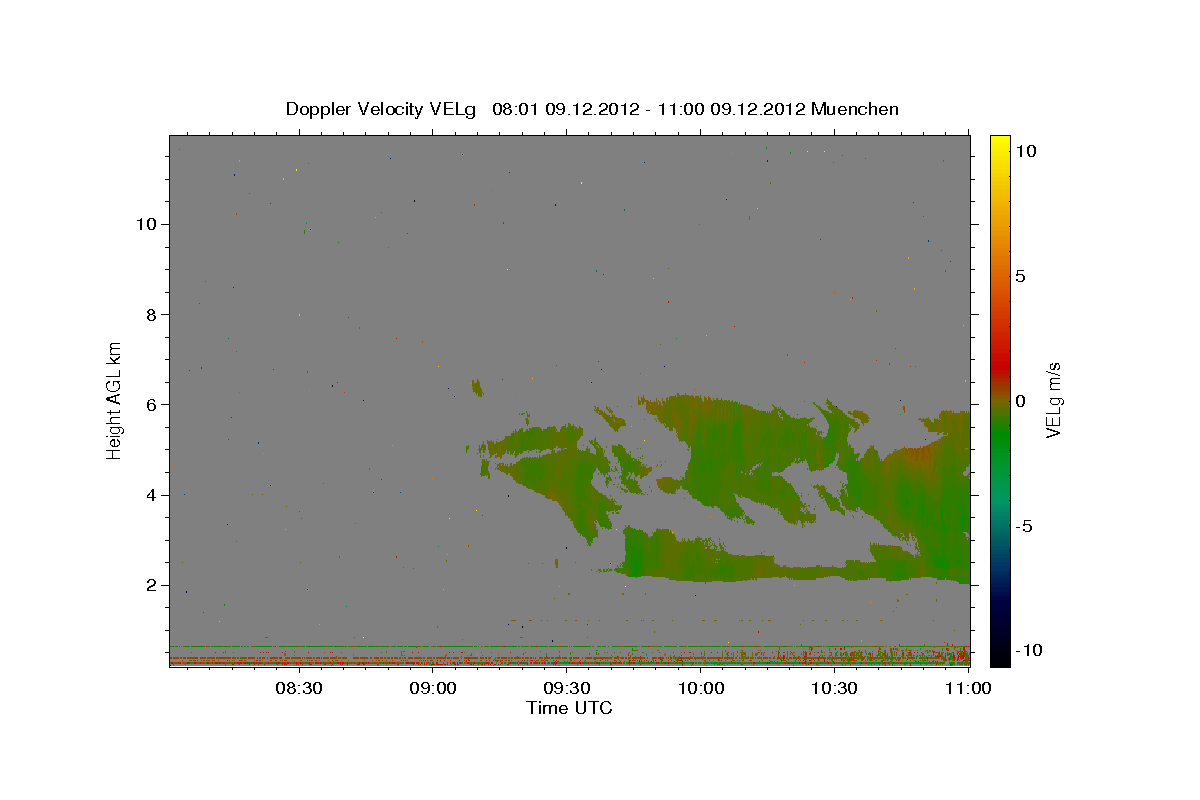Click the colorbar value 5 label

point(1020,276)
